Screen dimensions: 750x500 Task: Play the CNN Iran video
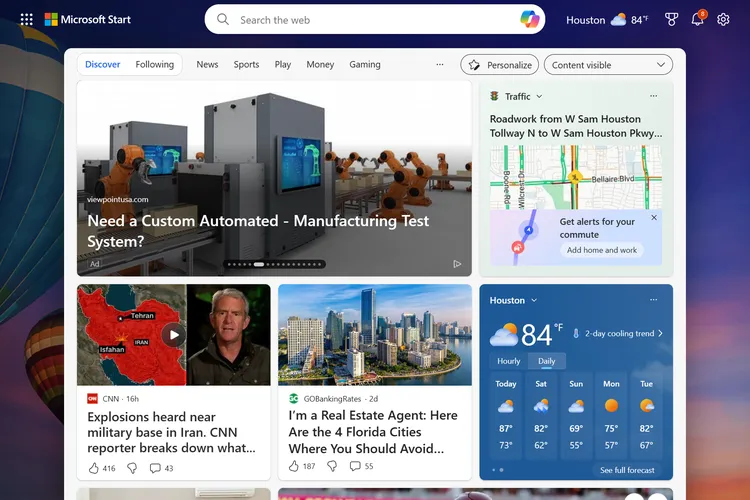(174, 335)
